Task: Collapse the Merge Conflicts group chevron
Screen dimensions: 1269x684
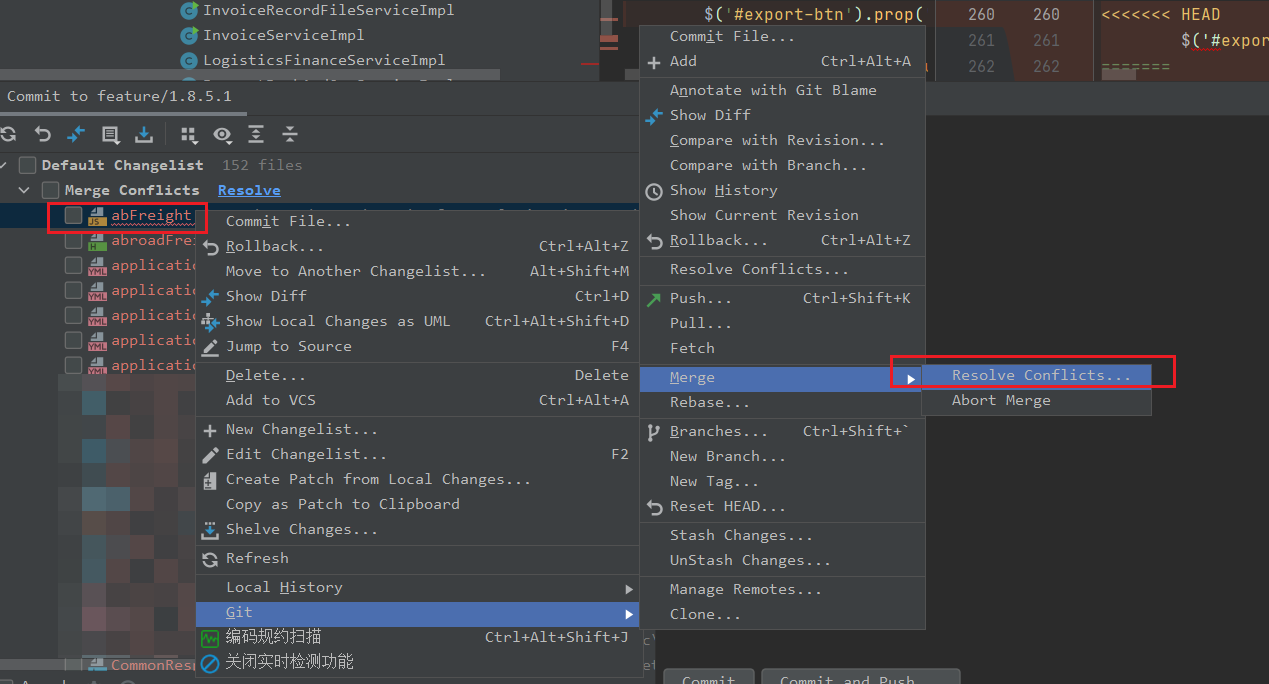Action: coord(23,189)
